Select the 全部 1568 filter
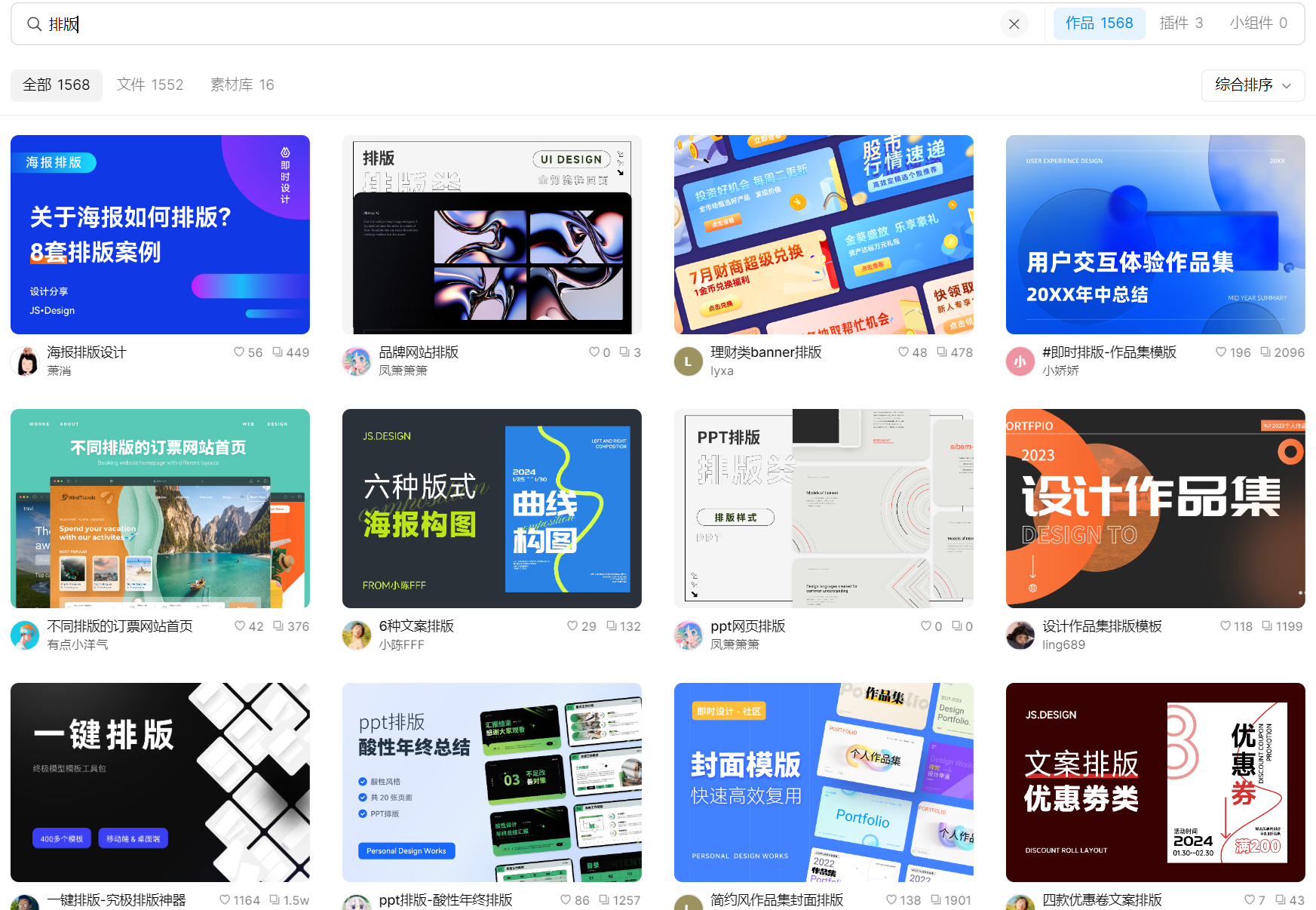The width and height of the screenshot is (1316, 910). 56,85
